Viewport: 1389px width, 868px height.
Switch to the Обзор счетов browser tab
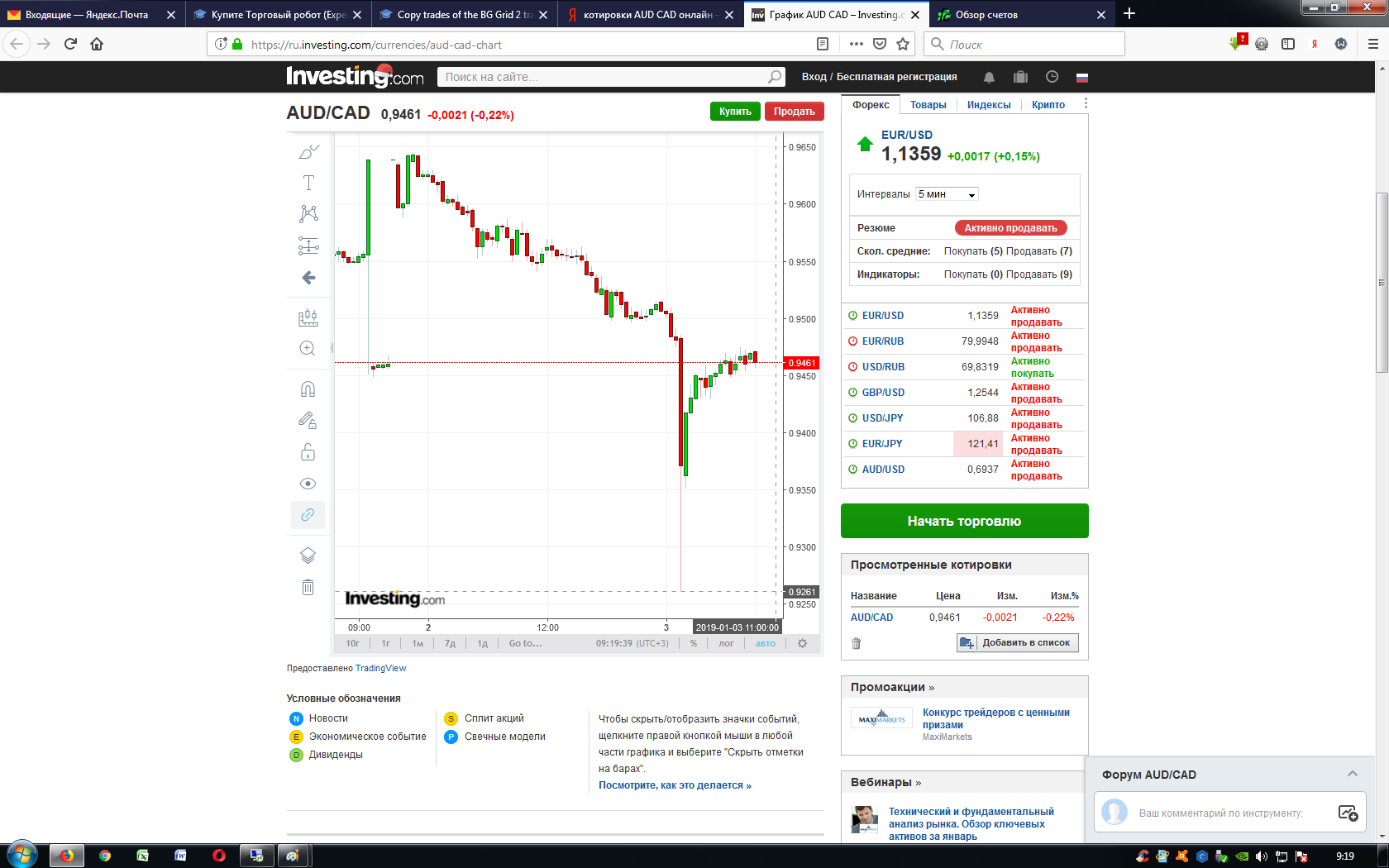click(x=1022, y=14)
